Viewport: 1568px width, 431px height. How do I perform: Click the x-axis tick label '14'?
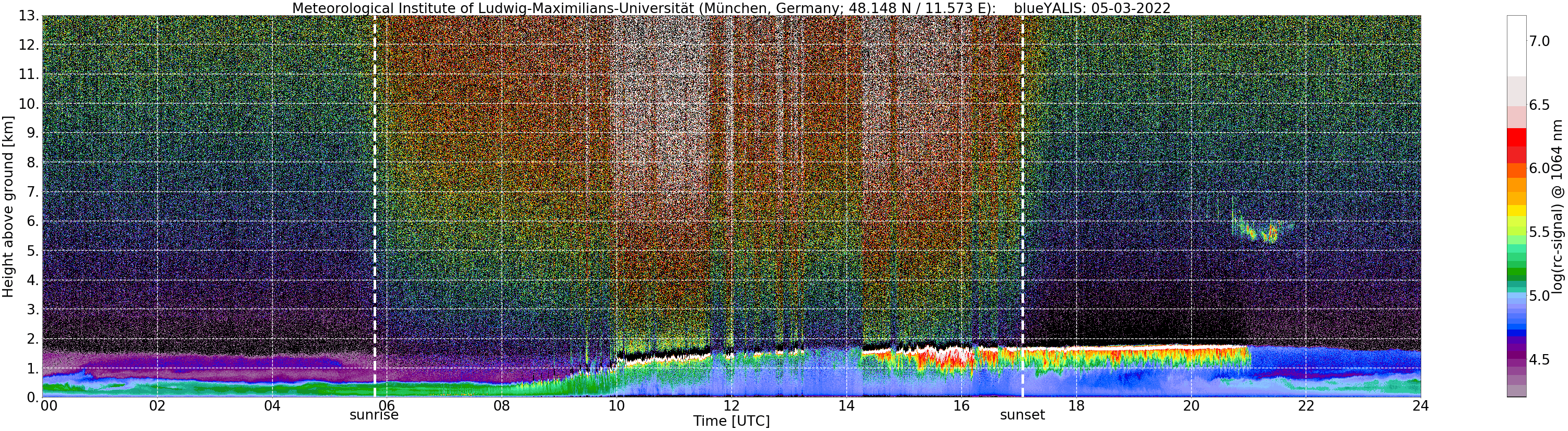(x=846, y=405)
